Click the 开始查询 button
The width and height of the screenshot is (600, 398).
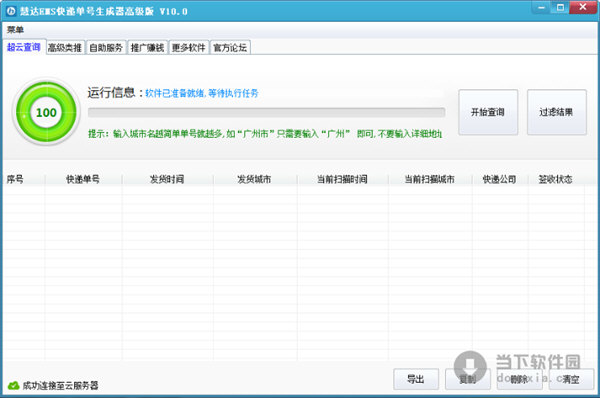click(488, 112)
